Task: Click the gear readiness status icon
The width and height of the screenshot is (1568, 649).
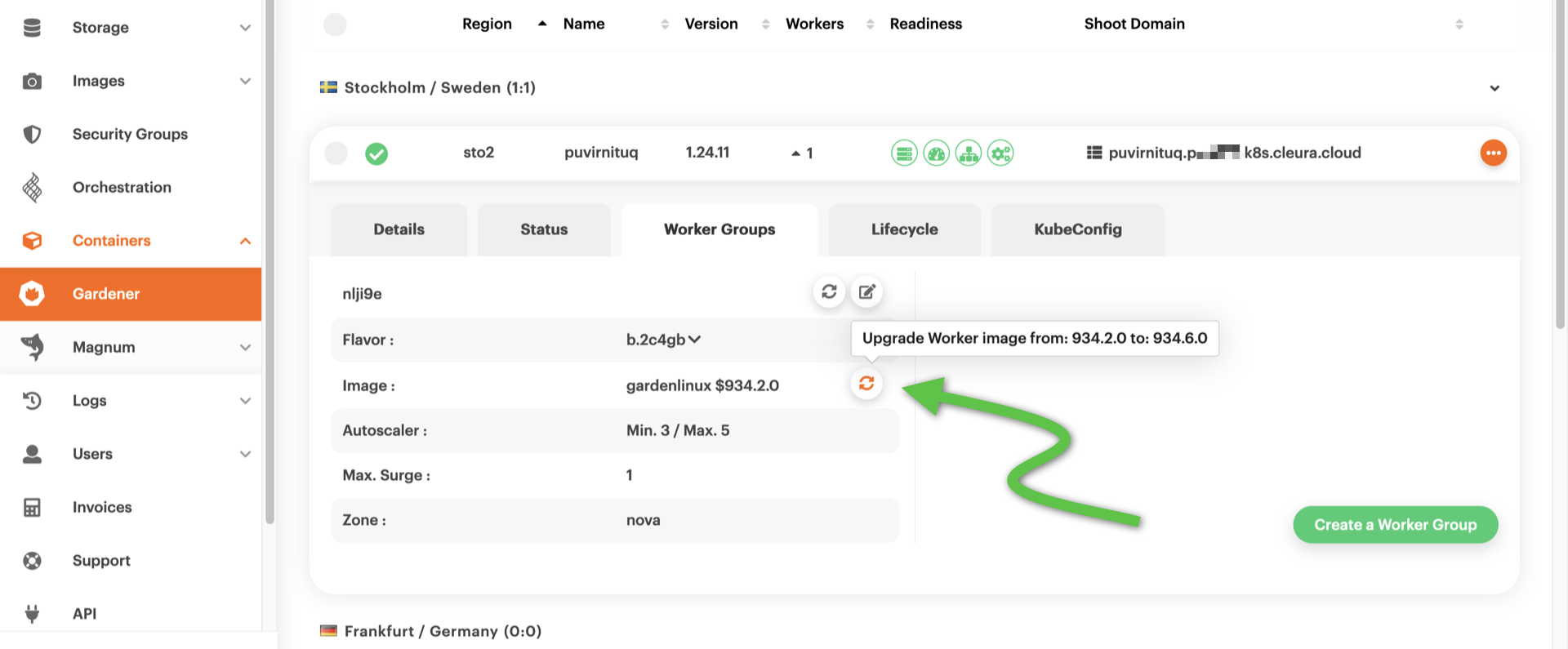Action: point(1000,153)
